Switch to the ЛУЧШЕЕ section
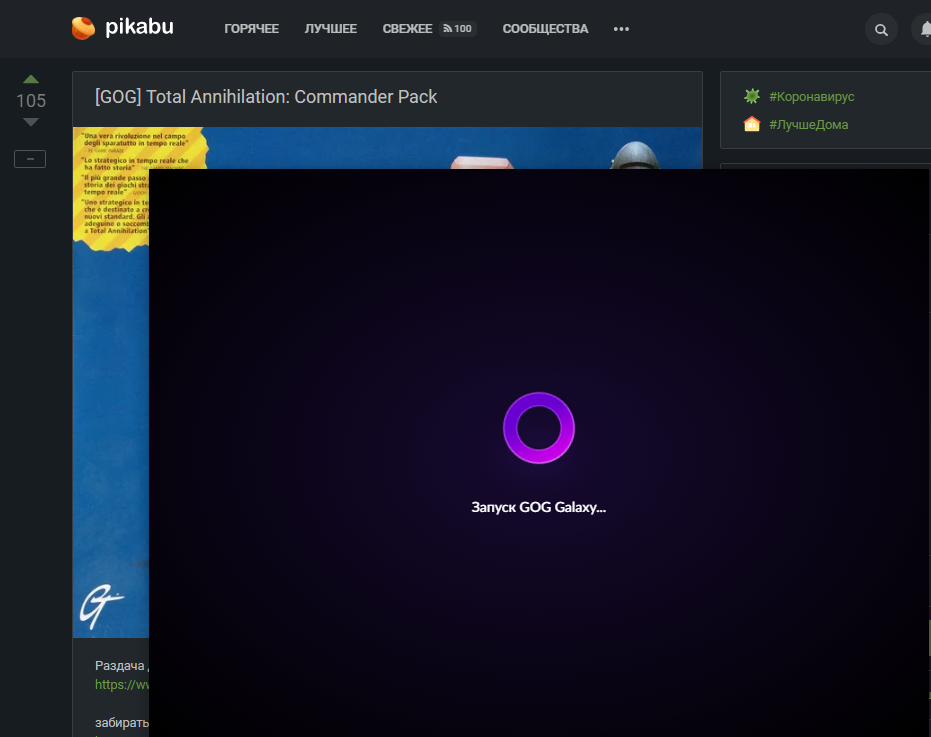Viewport: 931px width, 737px height. (x=330, y=29)
